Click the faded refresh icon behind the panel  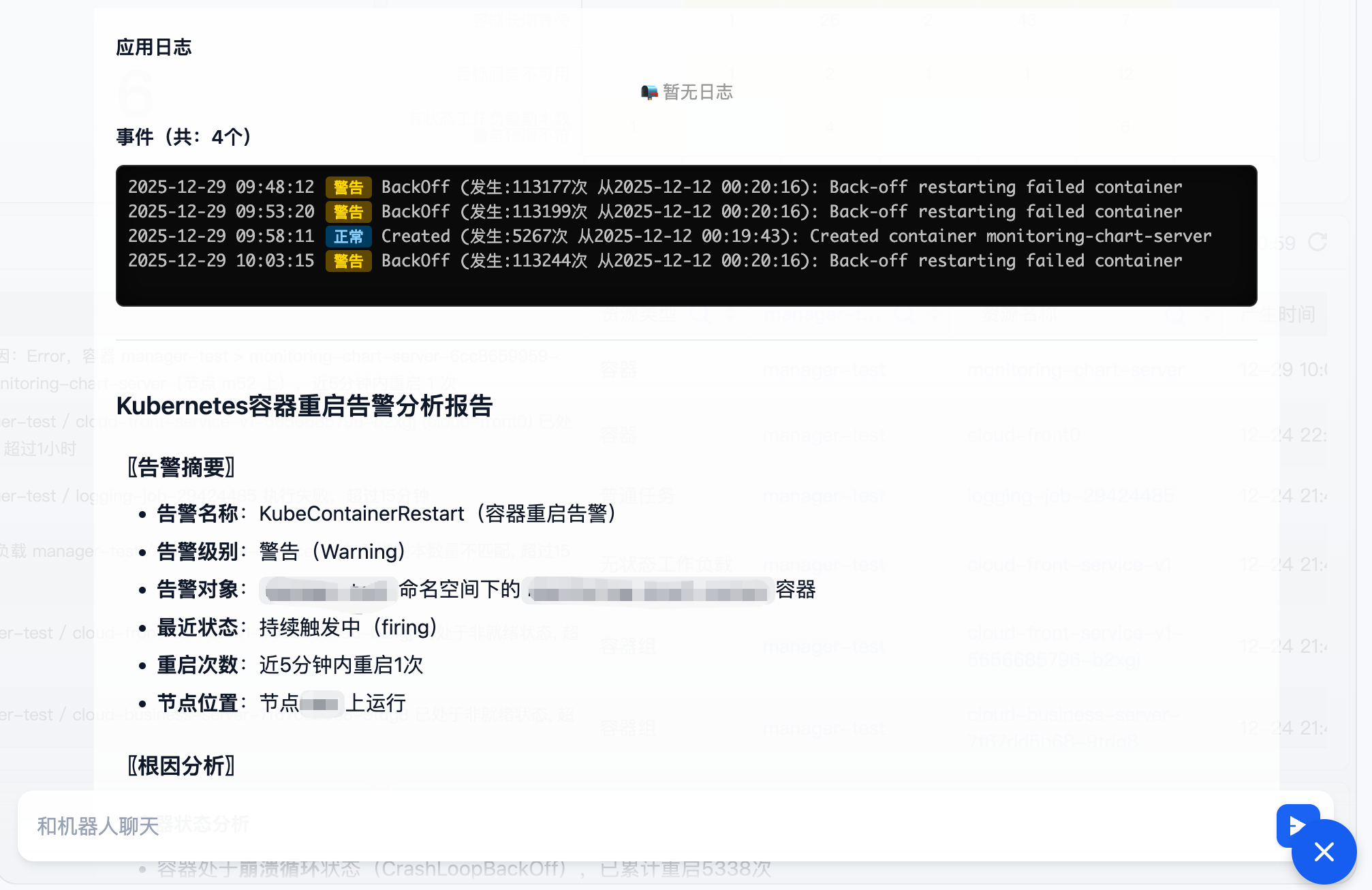click(x=1318, y=243)
